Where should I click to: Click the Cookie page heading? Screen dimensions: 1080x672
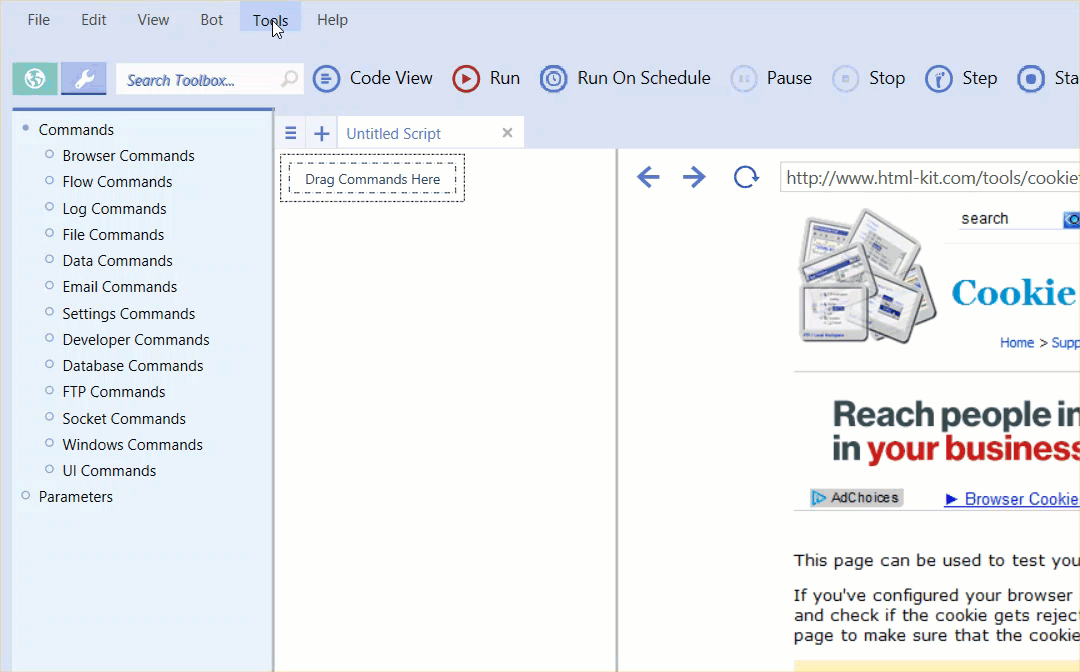(1015, 293)
